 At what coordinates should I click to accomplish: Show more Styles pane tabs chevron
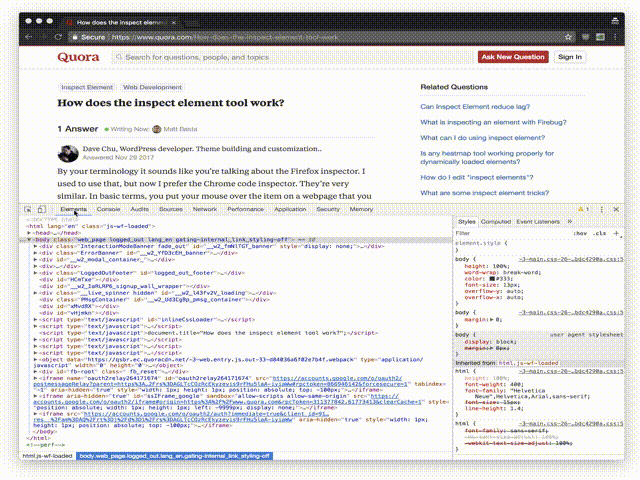click(x=570, y=222)
